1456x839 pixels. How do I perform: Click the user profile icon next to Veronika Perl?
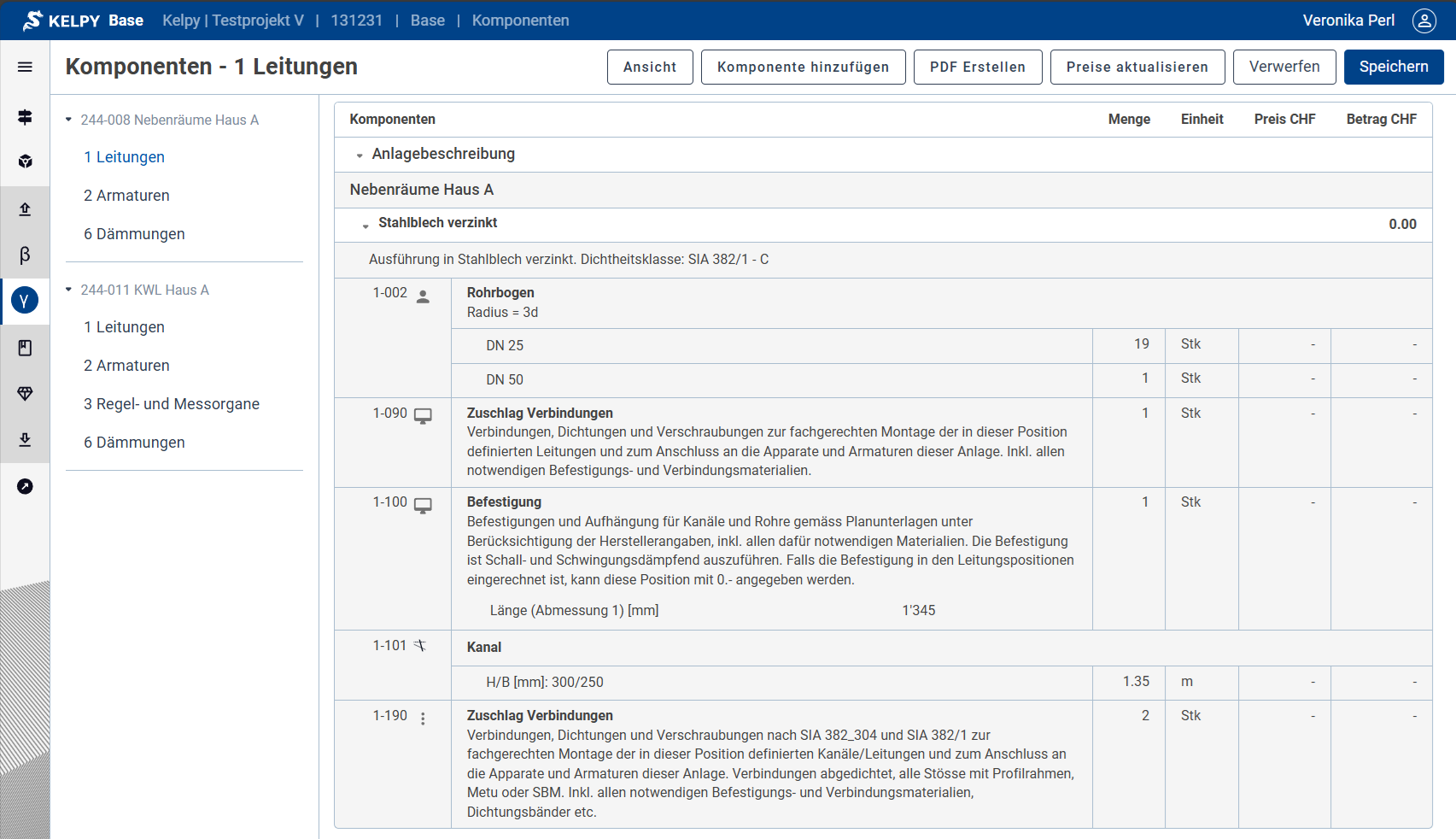point(1424,21)
